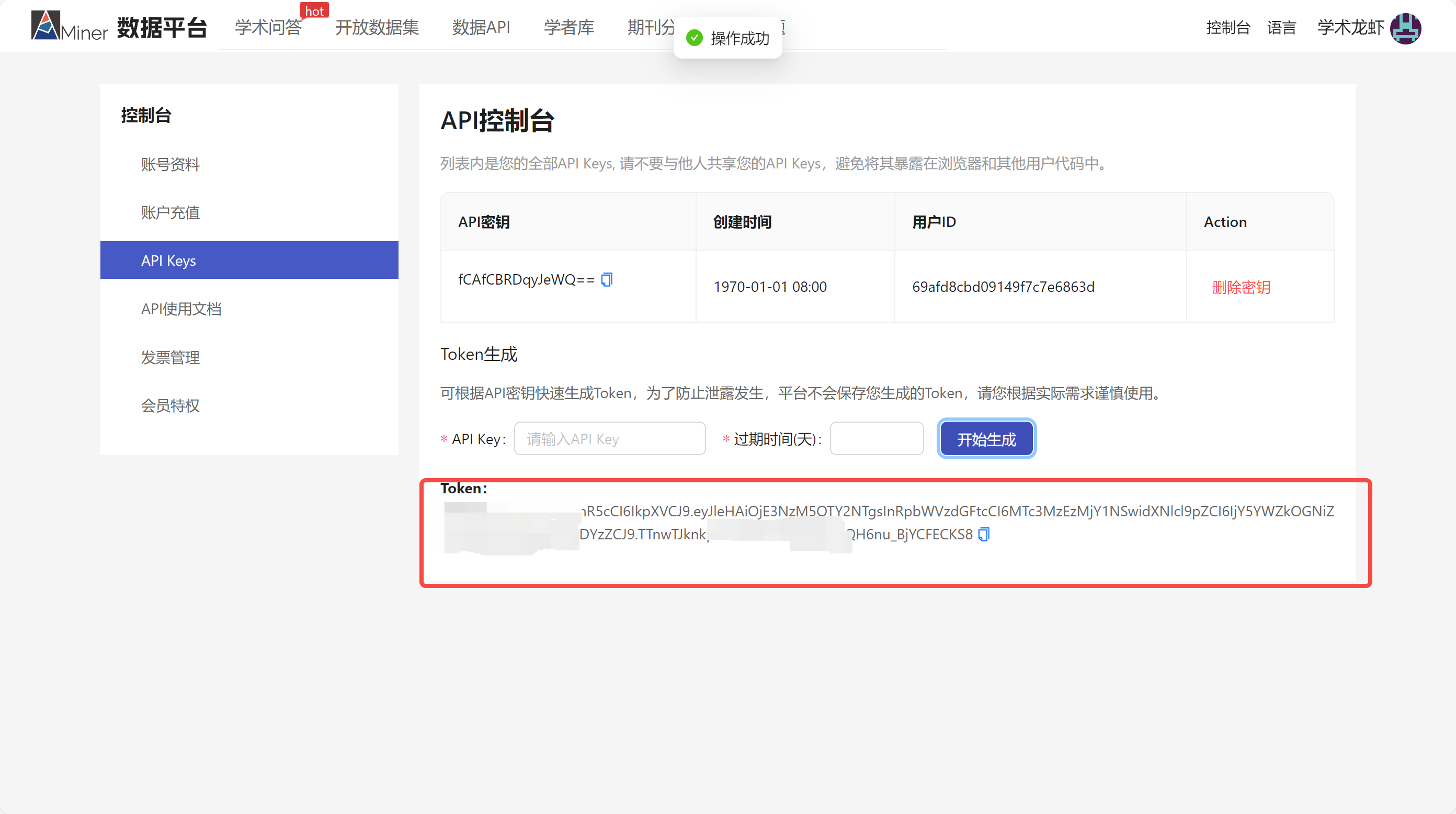
Task: Open API使用文档 sidebar item
Action: (181, 309)
